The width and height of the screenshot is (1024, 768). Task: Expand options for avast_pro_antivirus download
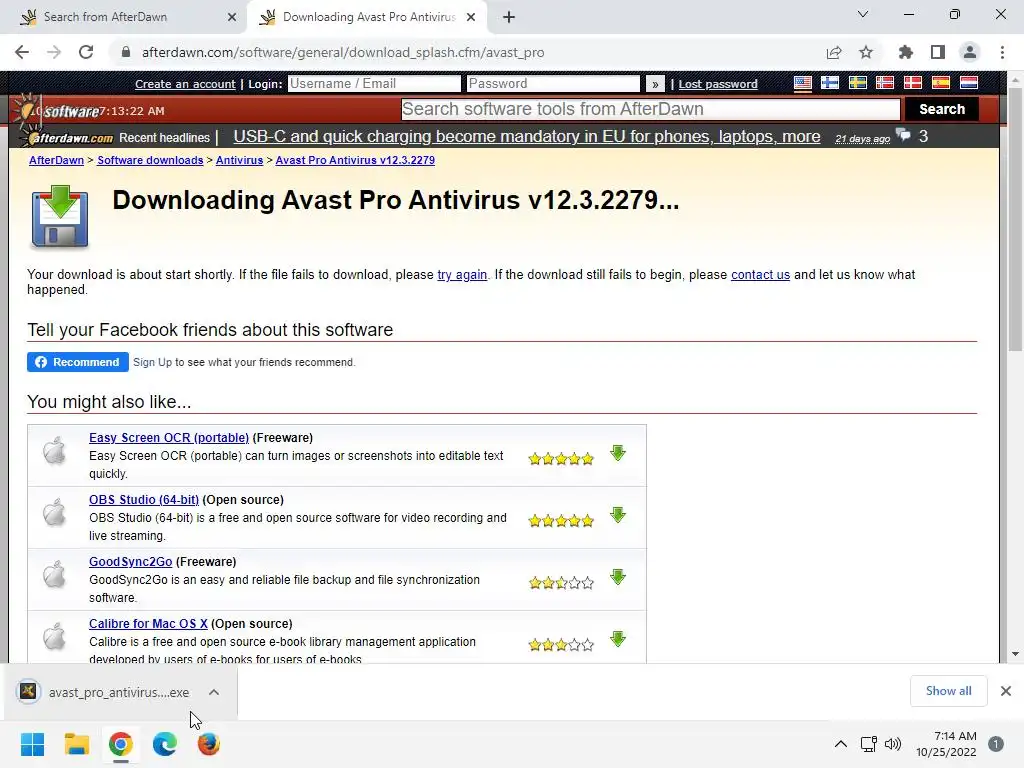point(214,692)
